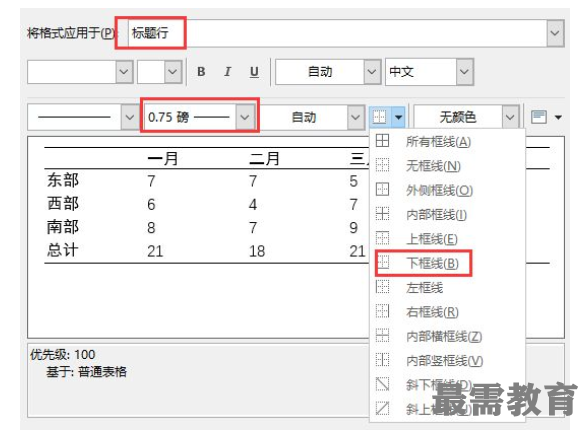Click the bottom border icon
The height and width of the screenshot is (439, 584).
tap(383, 263)
